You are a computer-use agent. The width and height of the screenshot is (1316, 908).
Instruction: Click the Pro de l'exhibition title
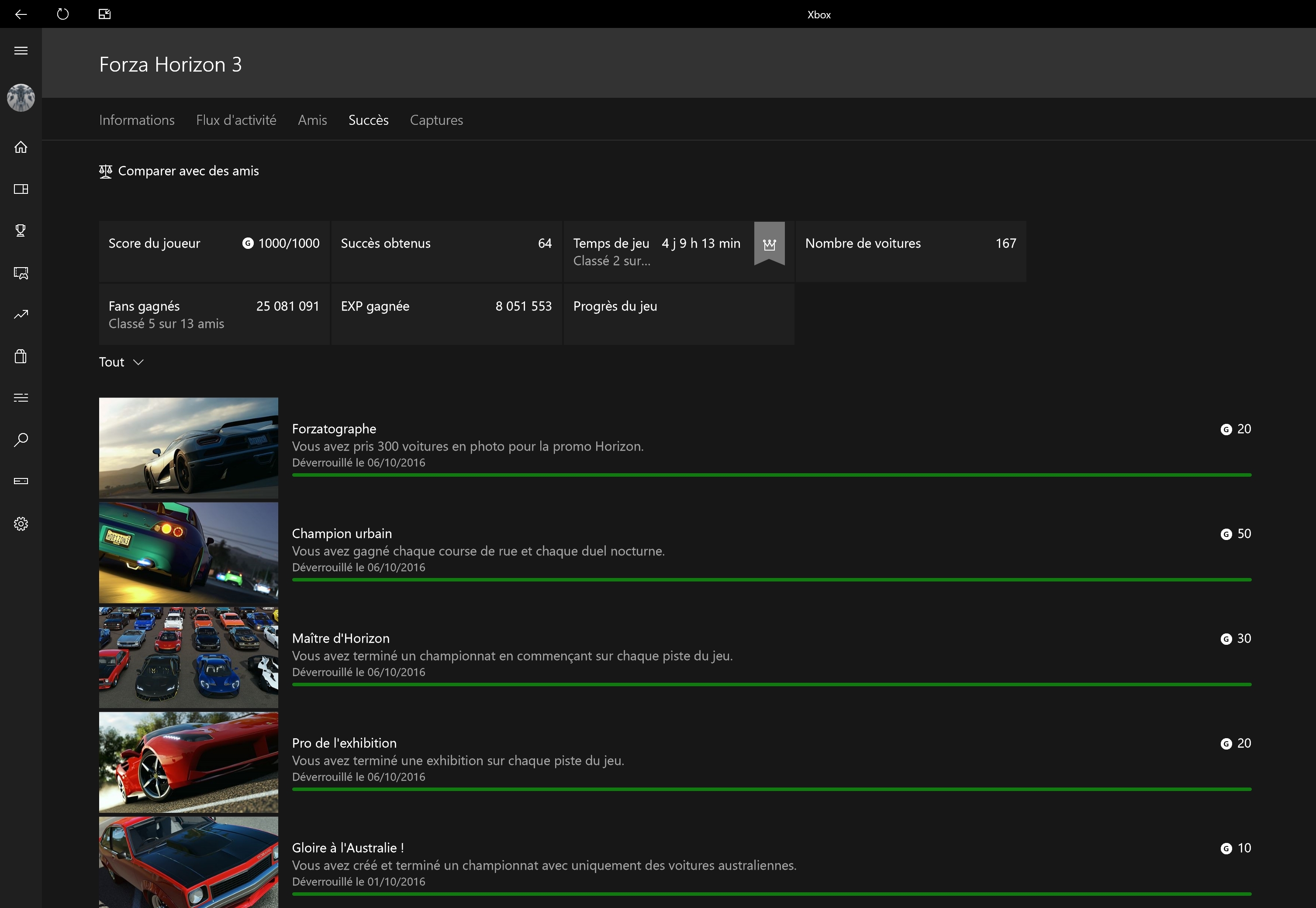pos(344,743)
